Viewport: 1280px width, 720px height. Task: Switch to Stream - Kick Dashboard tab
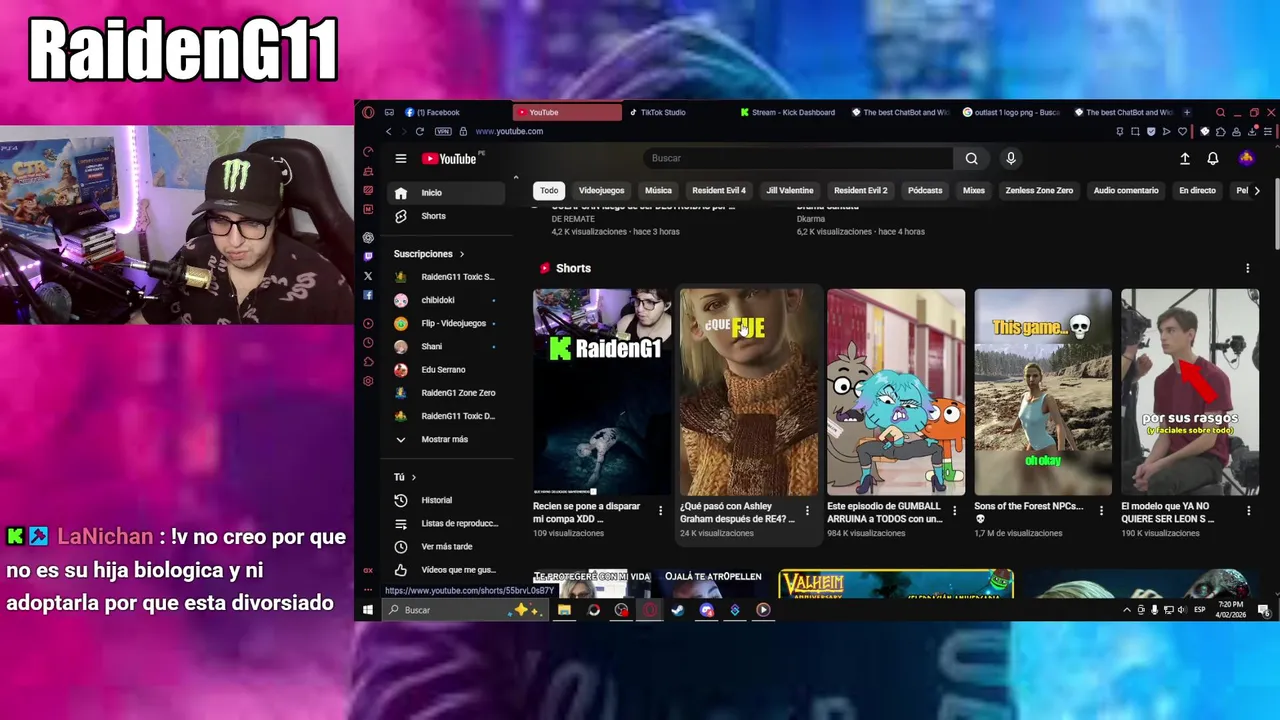[x=789, y=112]
